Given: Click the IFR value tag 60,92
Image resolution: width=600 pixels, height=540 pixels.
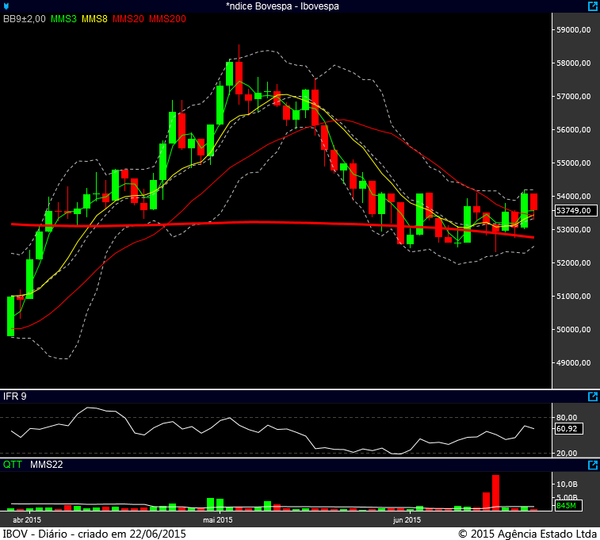Looking at the screenshot, I should click(568, 429).
